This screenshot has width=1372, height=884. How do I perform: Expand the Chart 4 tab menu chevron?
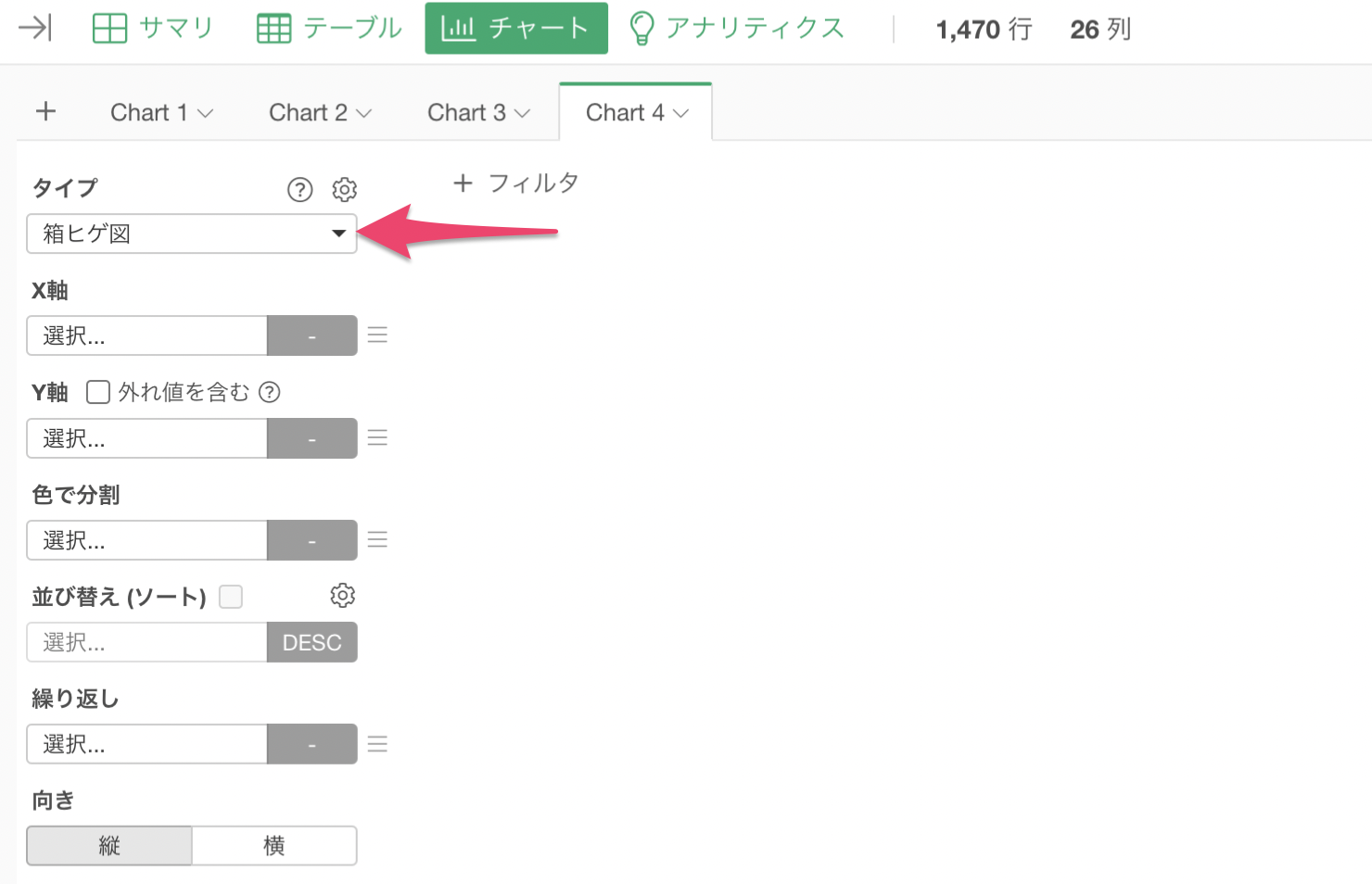pyautogui.click(x=681, y=113)
